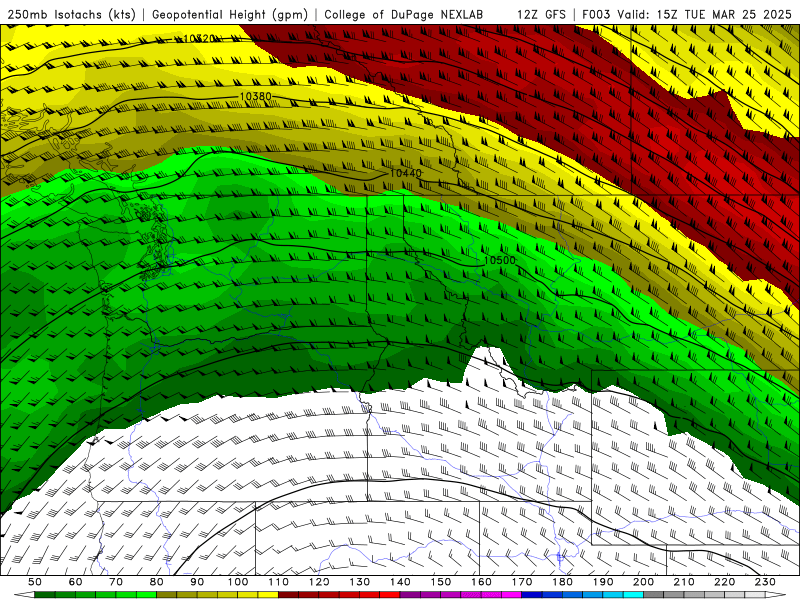Click the 190 value on the color scale
Image resolution: width=800 pixels, height=600 pixels.
click(603, 582)
